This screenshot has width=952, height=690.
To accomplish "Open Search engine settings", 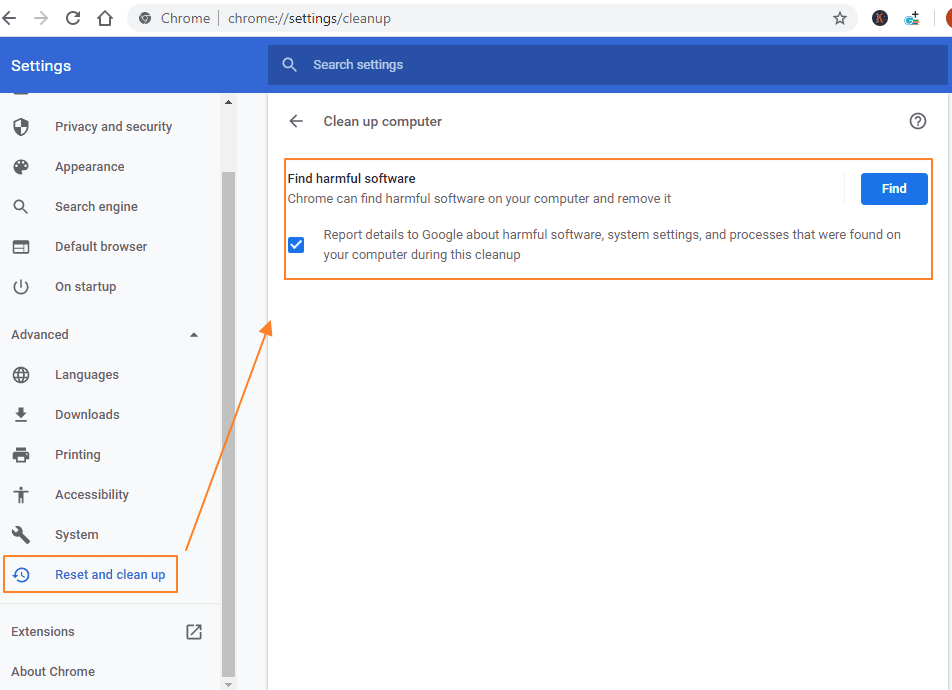I will coord(96,207).
